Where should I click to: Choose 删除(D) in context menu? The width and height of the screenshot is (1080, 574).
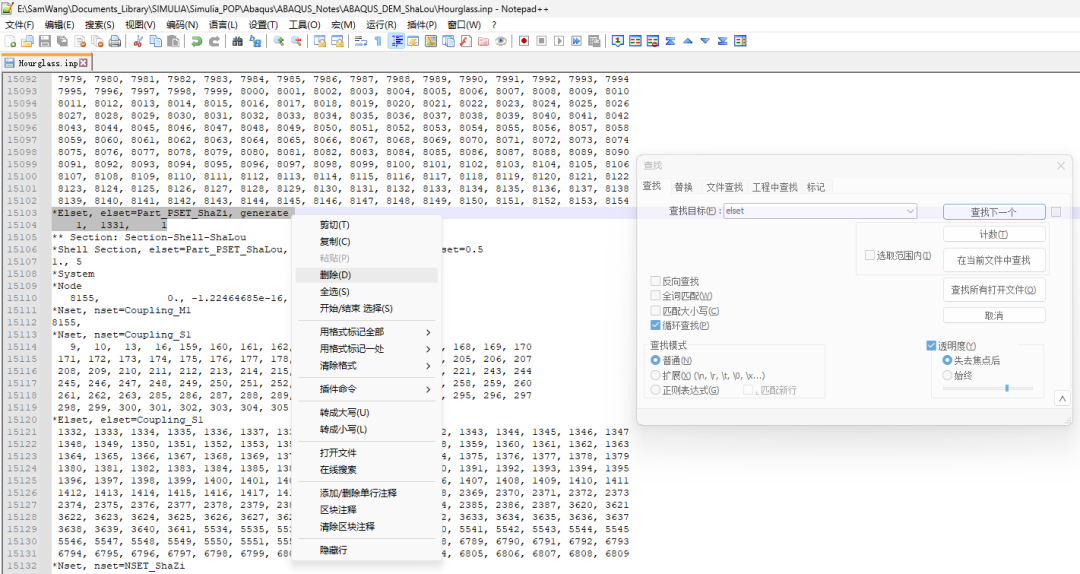368,275
